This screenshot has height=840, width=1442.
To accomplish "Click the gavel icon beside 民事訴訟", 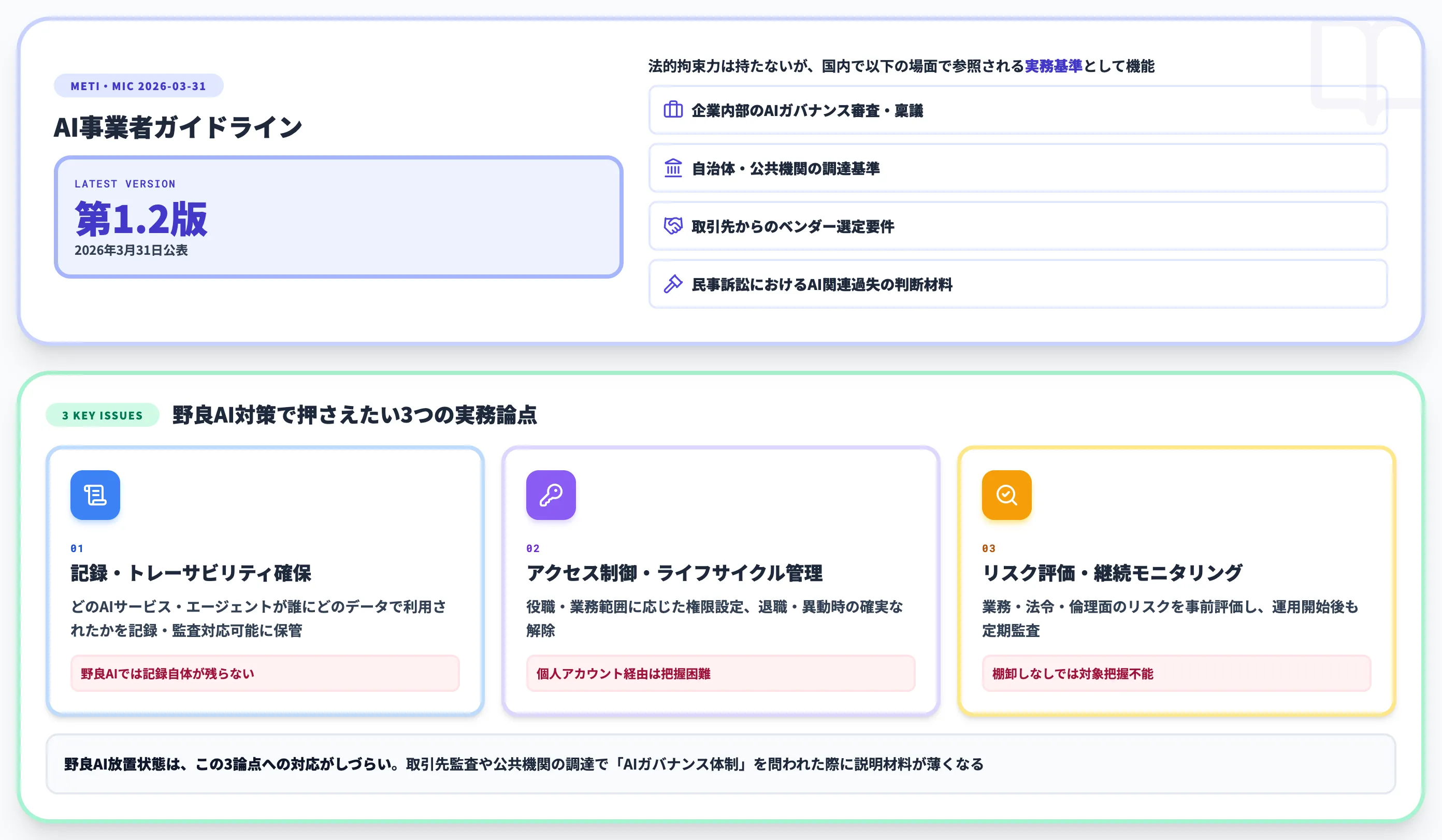I will pyautogui.click(x=673, y=284).
